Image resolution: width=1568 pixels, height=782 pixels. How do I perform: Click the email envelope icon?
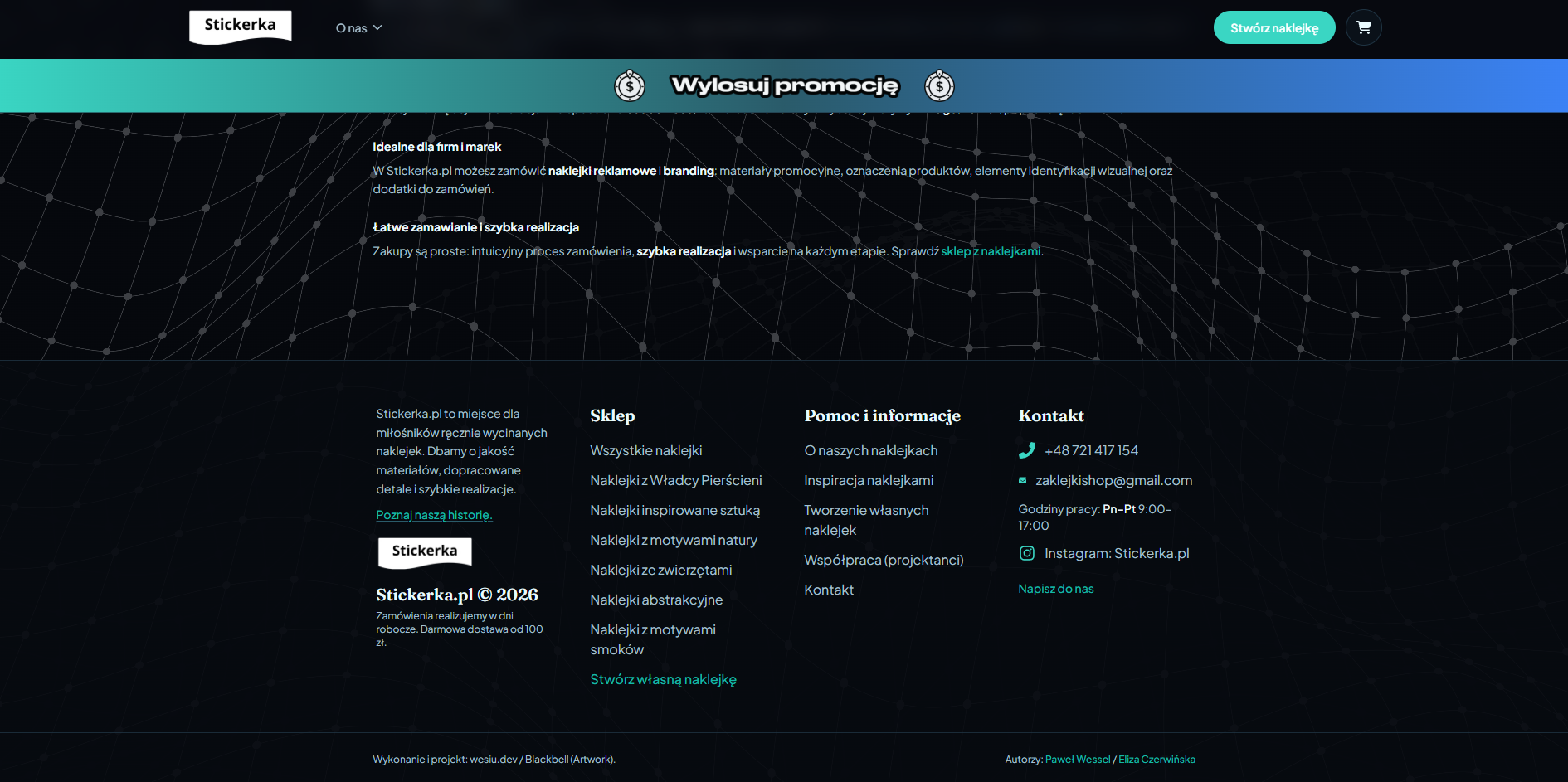coord(1023,480)
